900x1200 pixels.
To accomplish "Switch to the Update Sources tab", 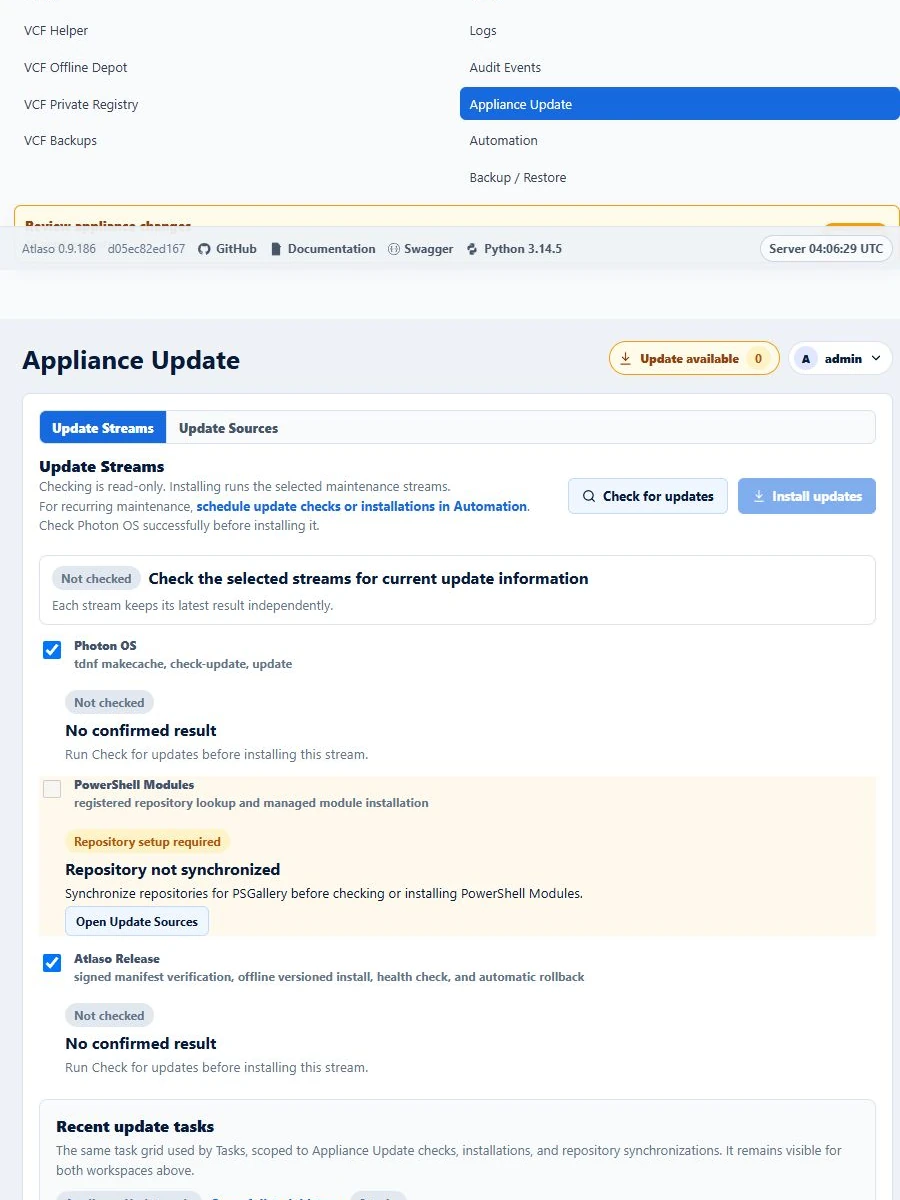I will [228, 428].
